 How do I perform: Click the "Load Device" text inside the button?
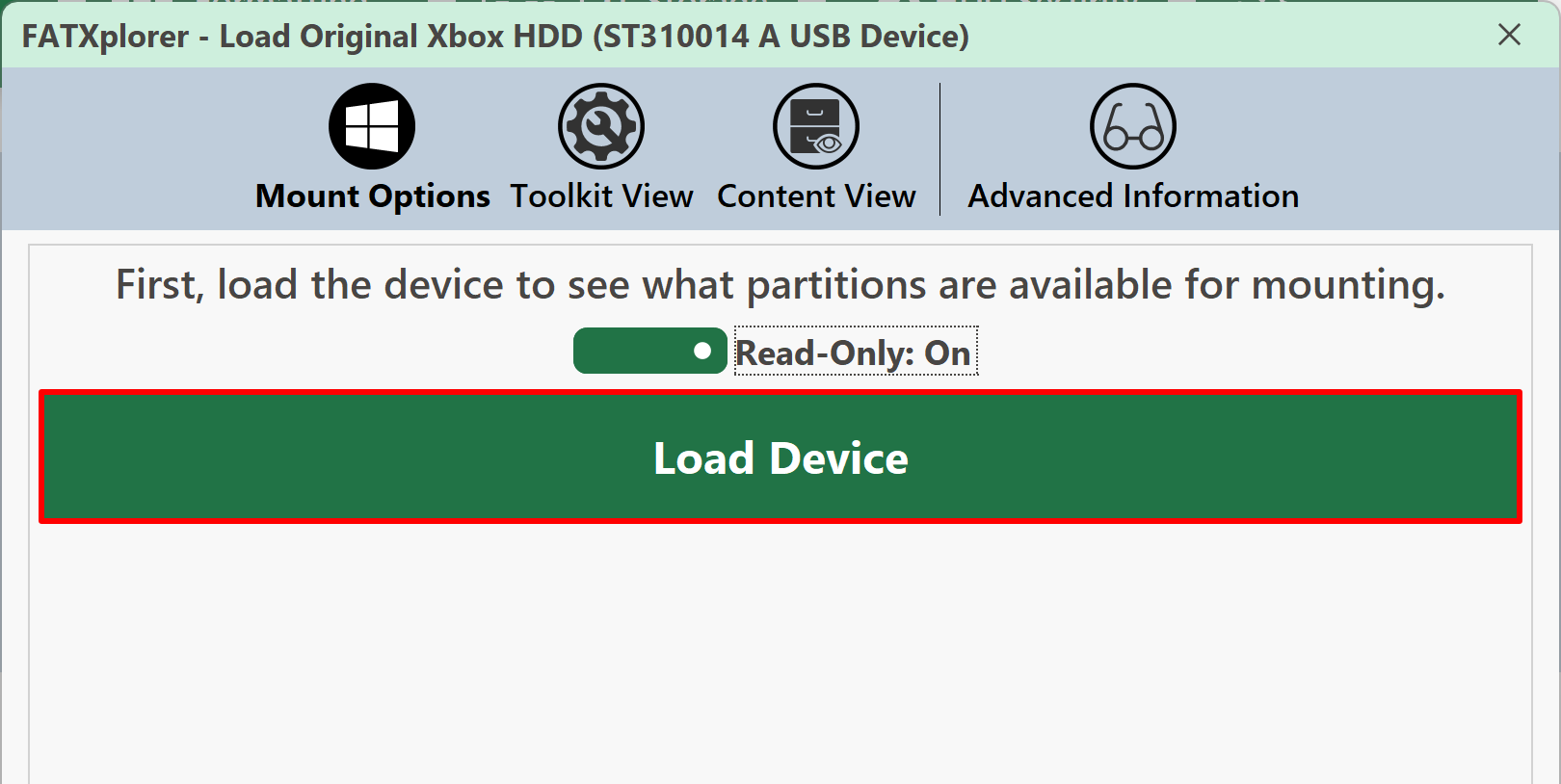click(x=780, y=458)
